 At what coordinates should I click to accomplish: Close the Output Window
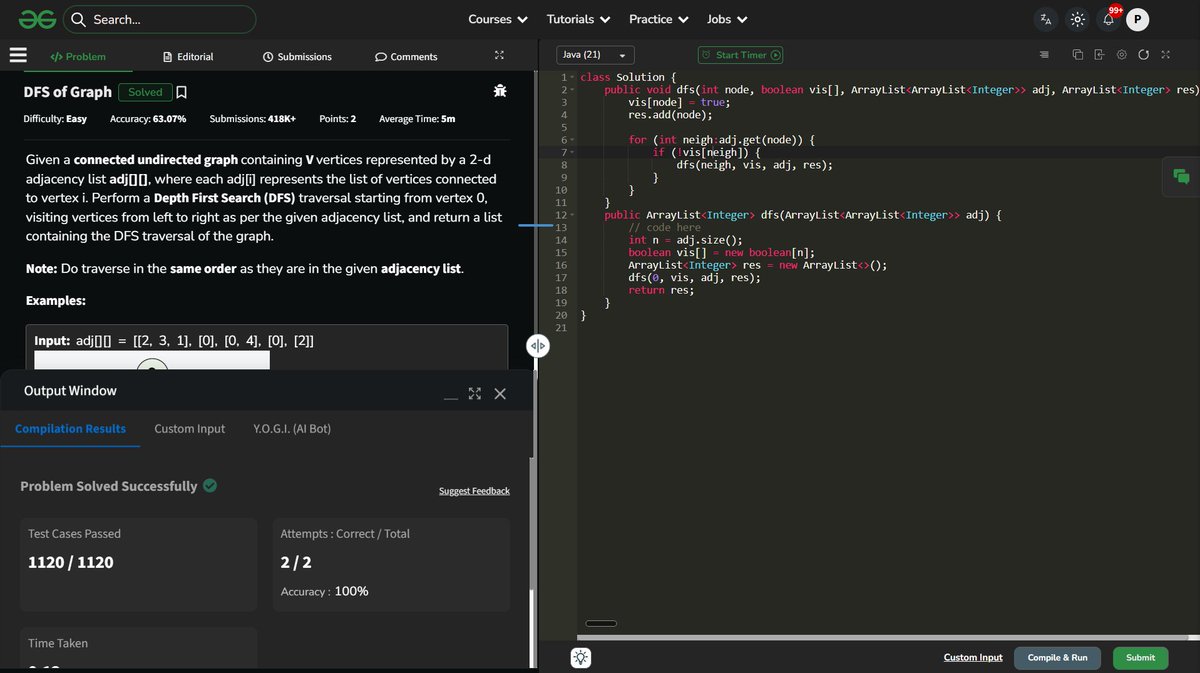(x=500, y=394)
